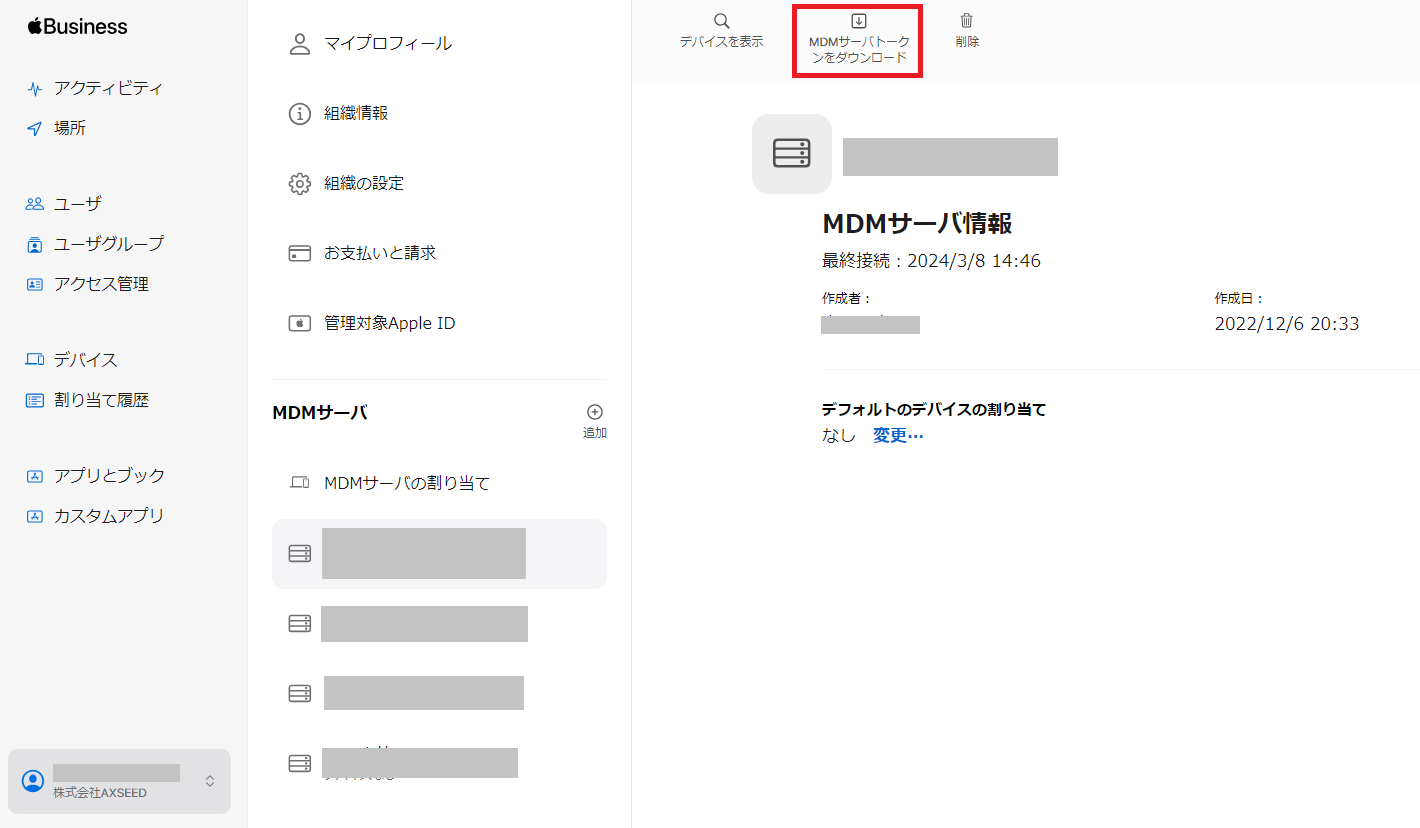Click 変更… link for default assignment
This screenshot has width=1420, height=828.
pos(898,436)
